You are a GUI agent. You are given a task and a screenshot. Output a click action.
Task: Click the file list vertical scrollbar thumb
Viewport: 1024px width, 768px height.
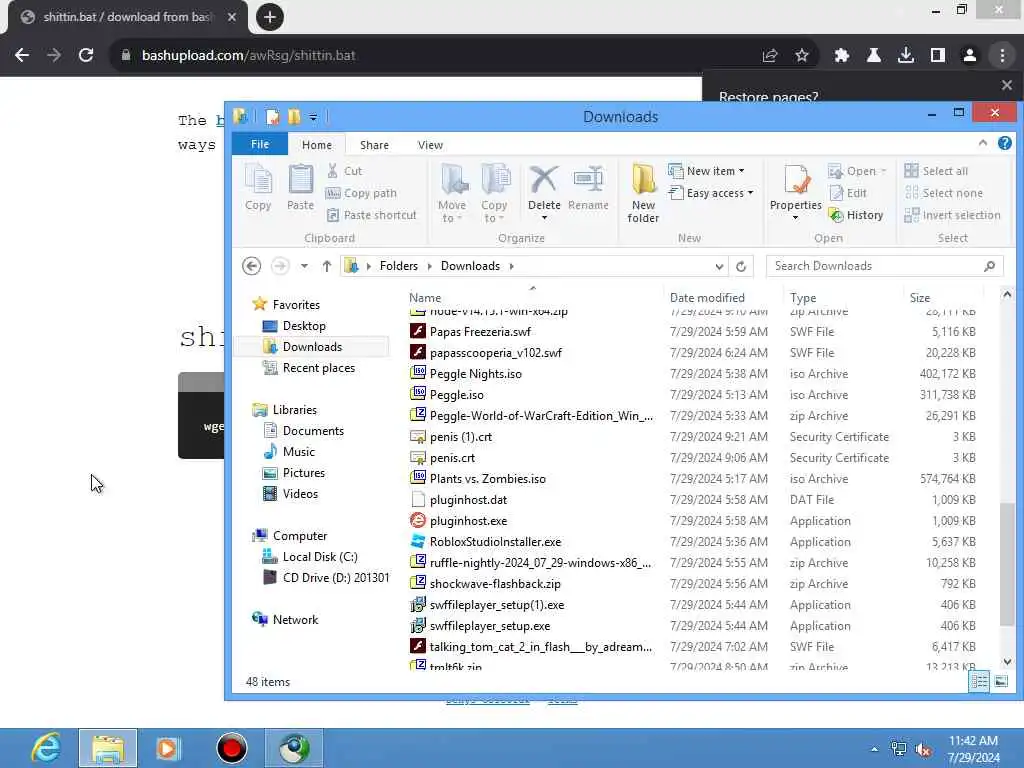[1007, 564]
